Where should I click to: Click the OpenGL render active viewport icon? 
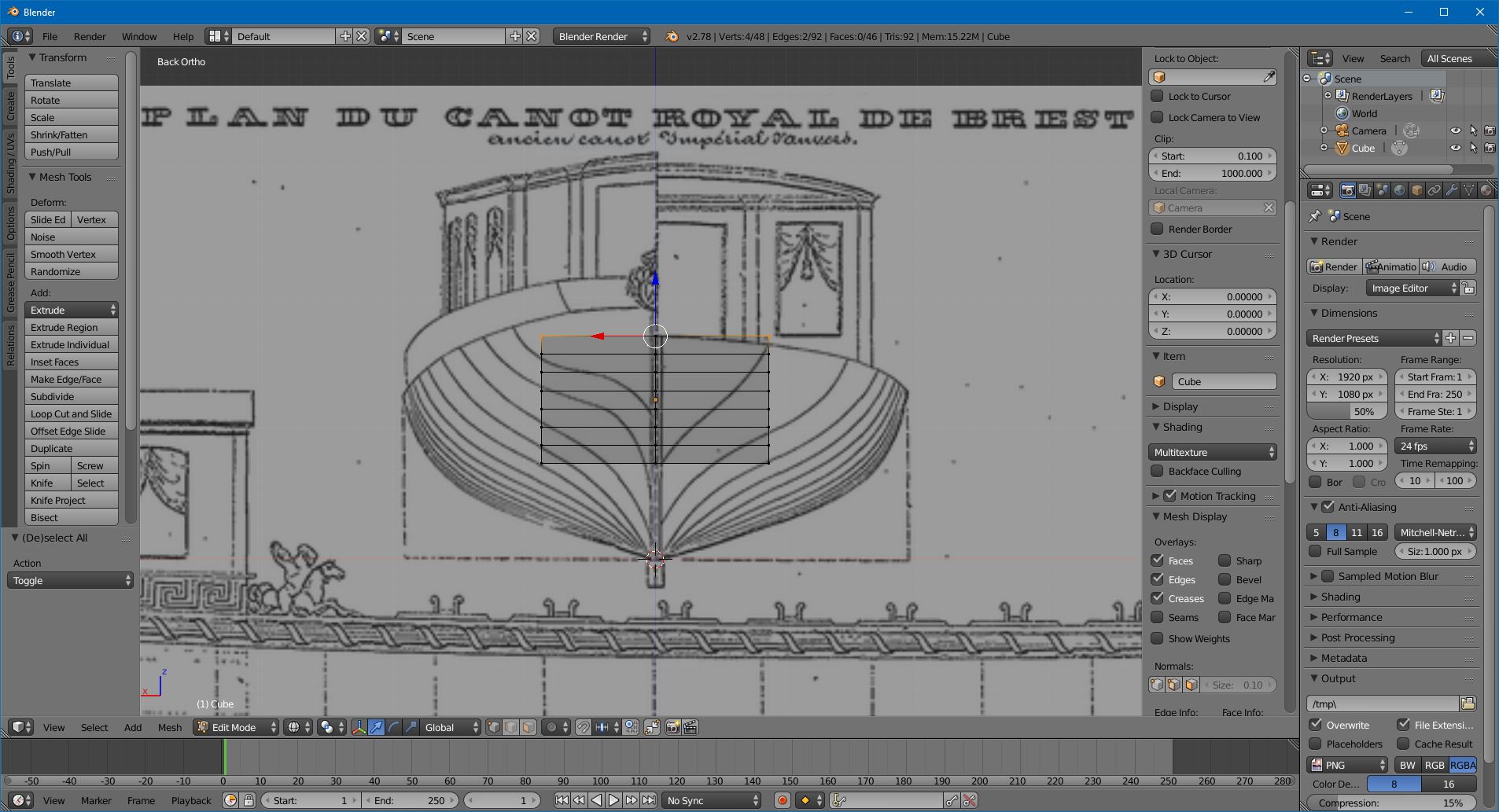click(672, 727)
